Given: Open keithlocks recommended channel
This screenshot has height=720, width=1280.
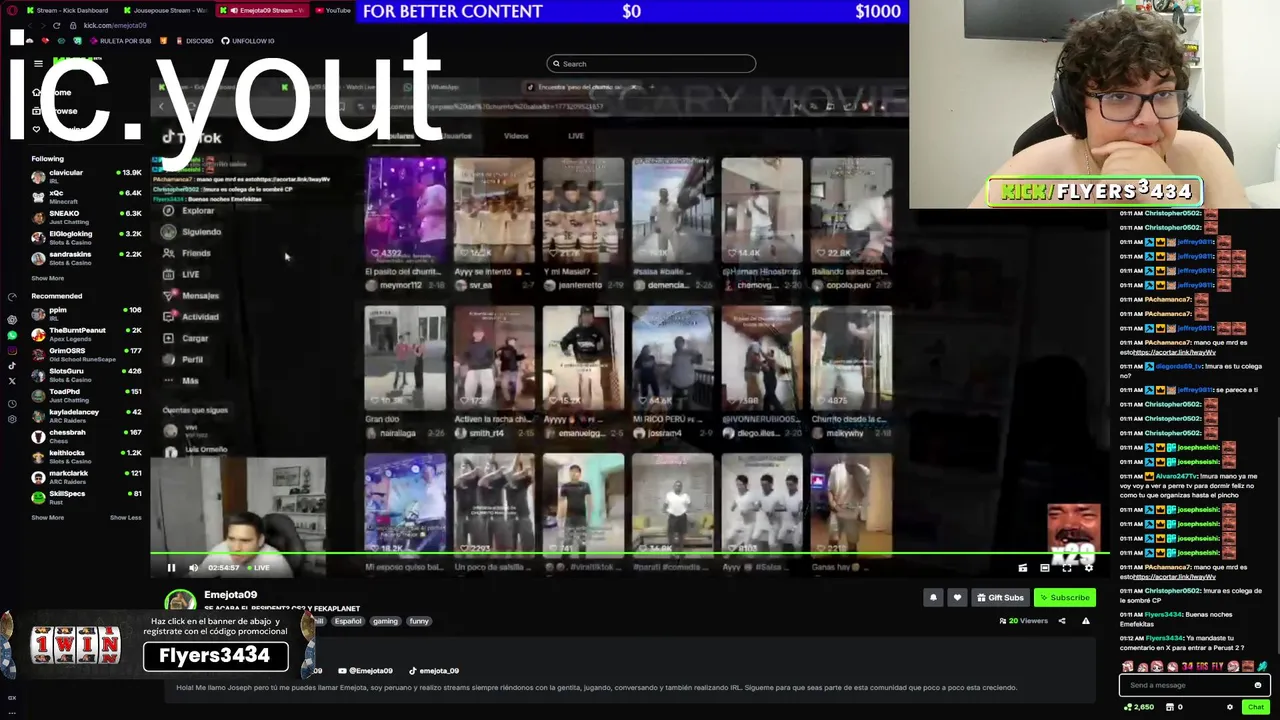Looking at the screenshot, I should (86, 456).
